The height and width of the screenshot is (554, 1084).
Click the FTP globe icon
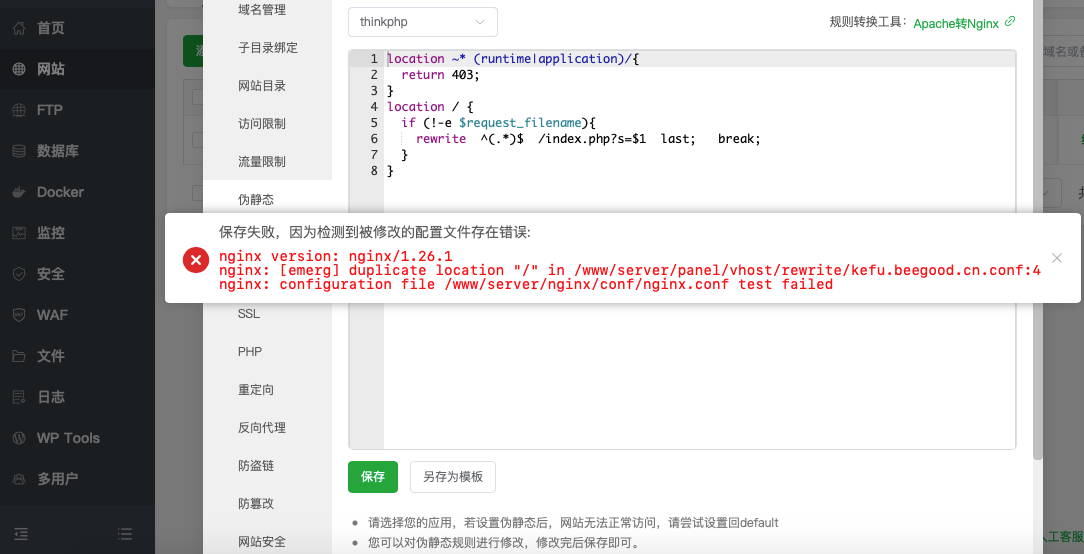[19, 110]
